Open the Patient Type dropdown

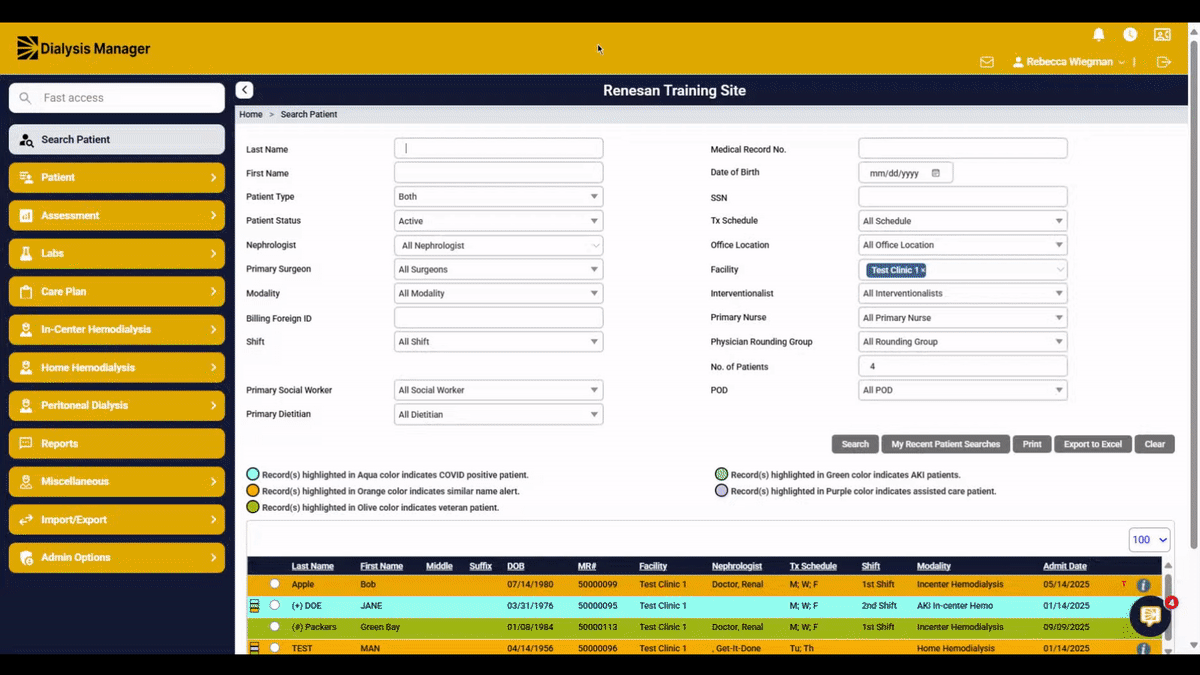(x=499, y=197)
